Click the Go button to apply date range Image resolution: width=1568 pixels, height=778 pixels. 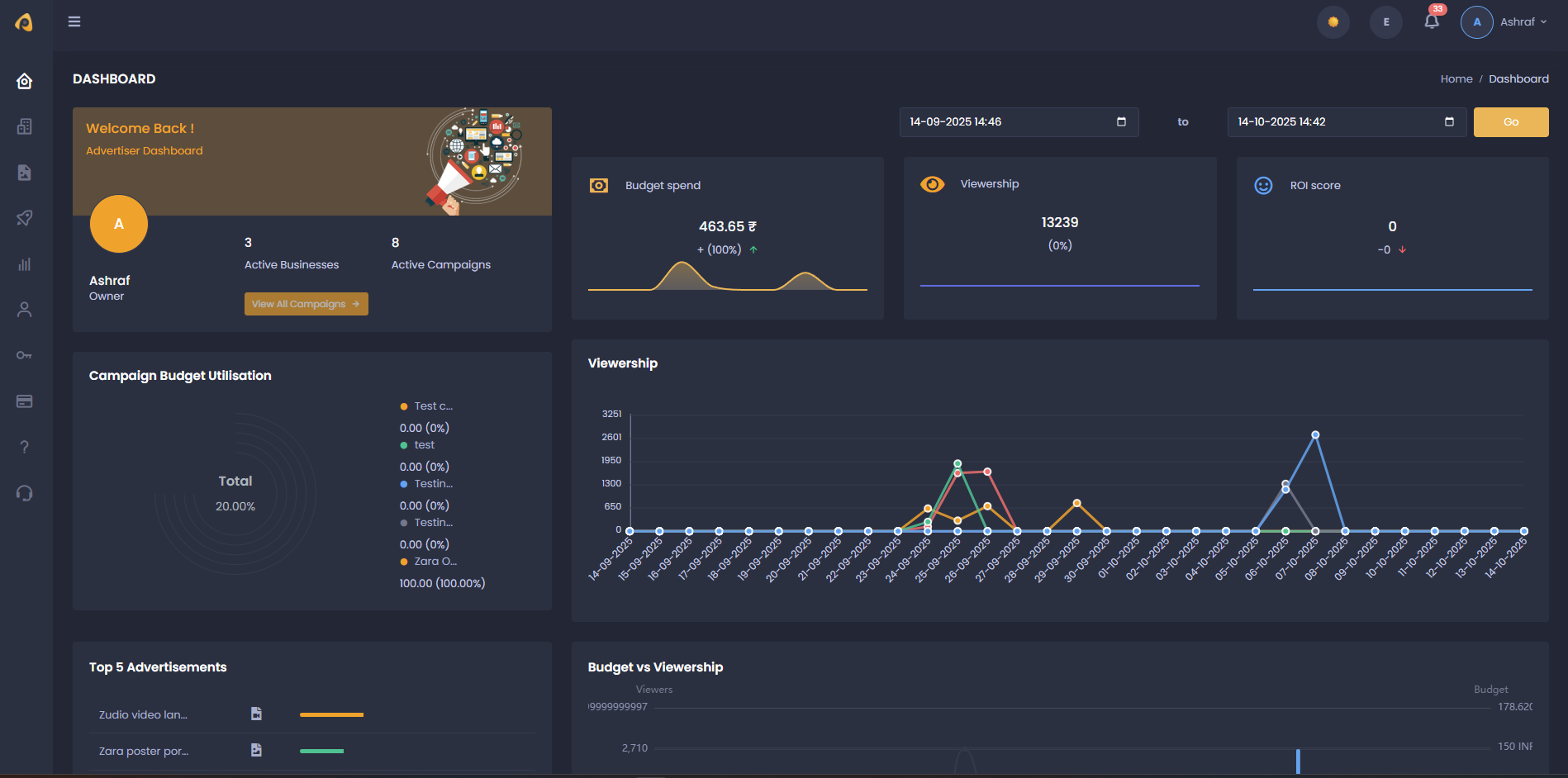[x=1511, y=121]
